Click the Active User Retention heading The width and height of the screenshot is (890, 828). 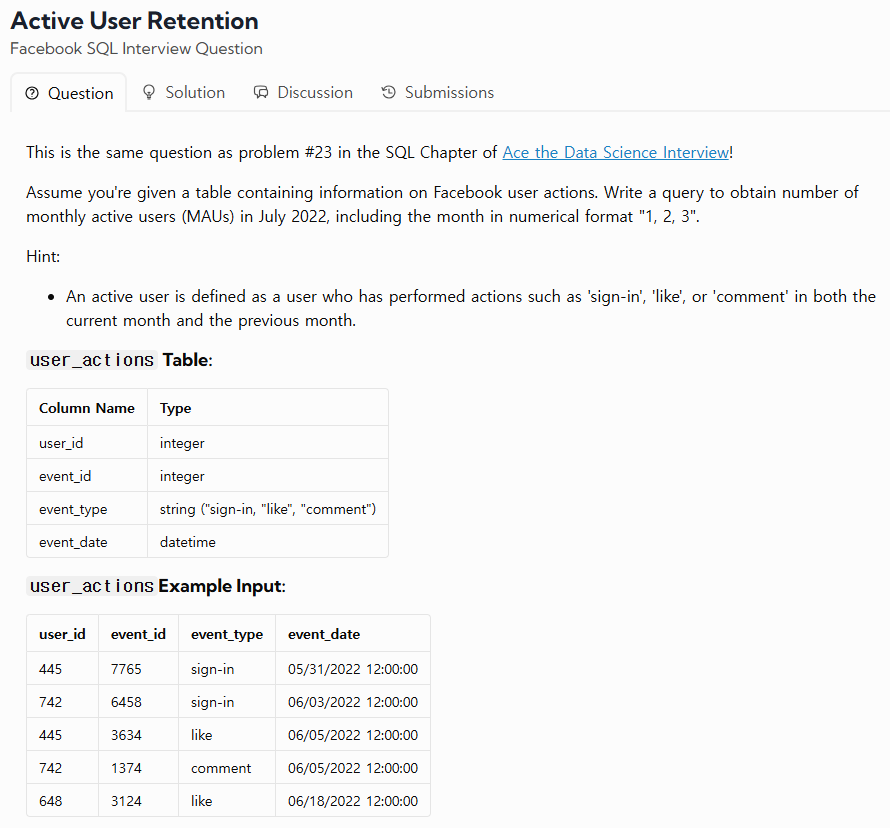[134, 20]
